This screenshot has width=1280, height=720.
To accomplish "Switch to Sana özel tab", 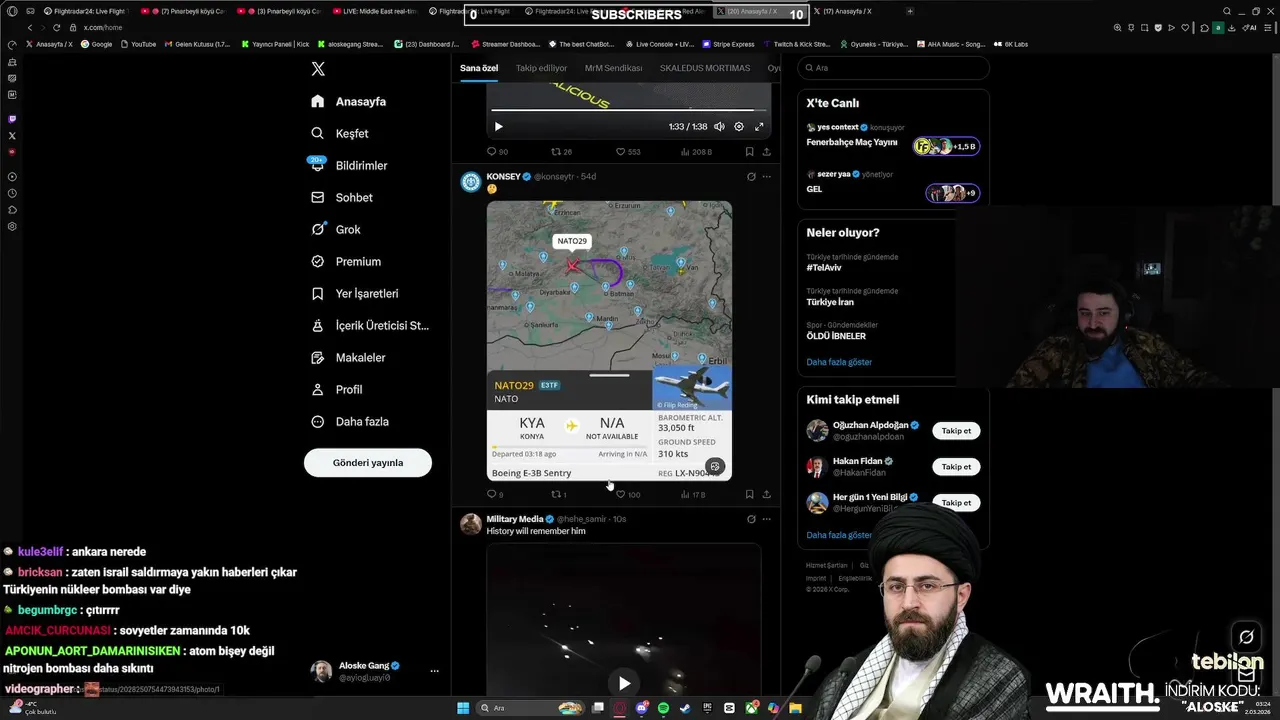I will (x=479, y=68).
